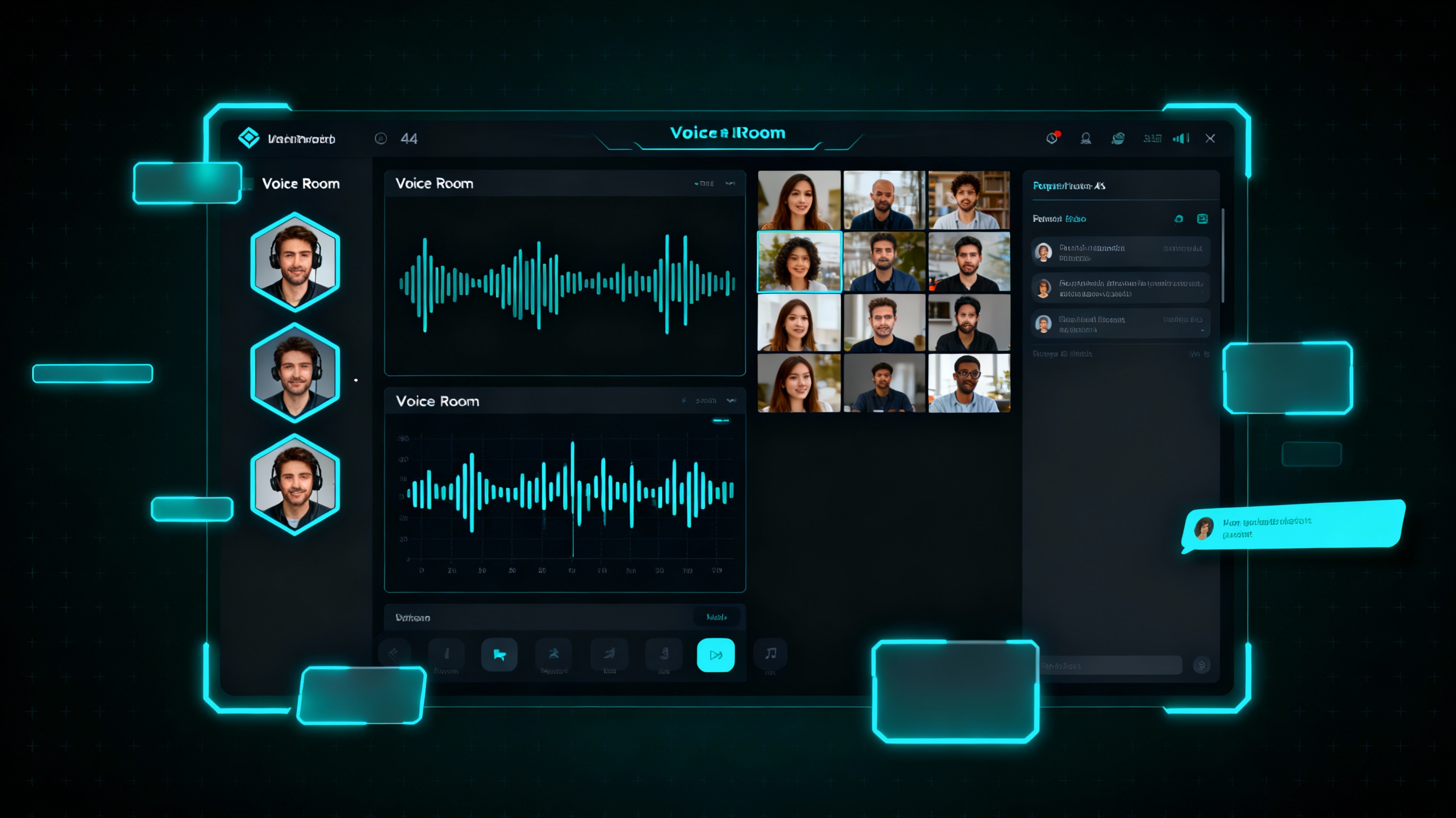Click the camera icon in participants panel header
The height and width of the screenshot is (818, 1456).
point(1178,219)
